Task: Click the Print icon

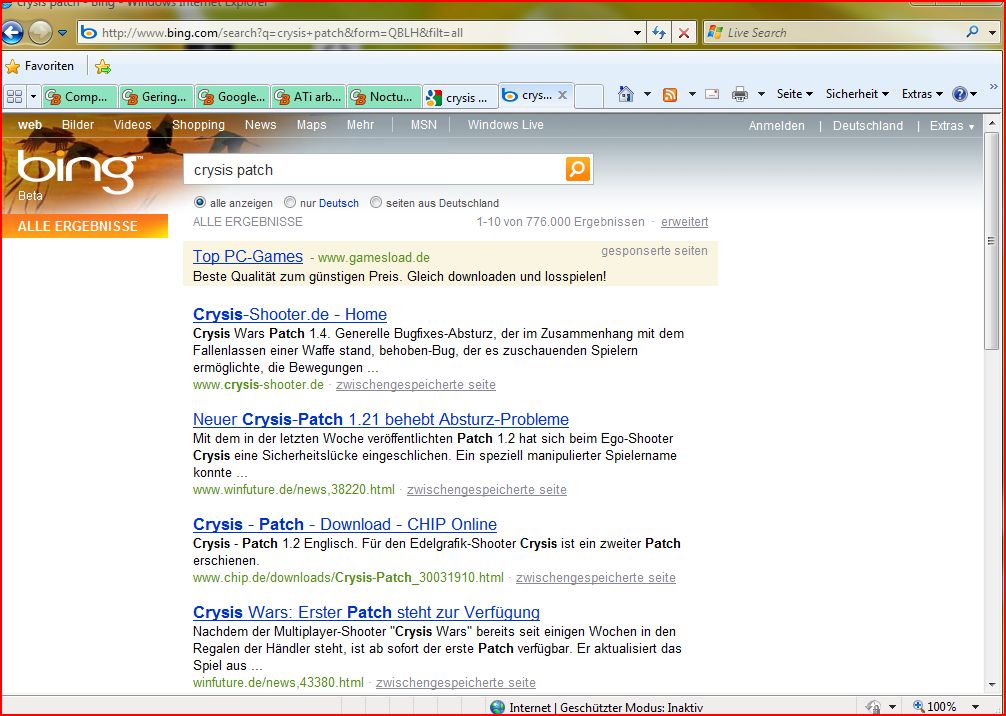Action: pos(740,94)
